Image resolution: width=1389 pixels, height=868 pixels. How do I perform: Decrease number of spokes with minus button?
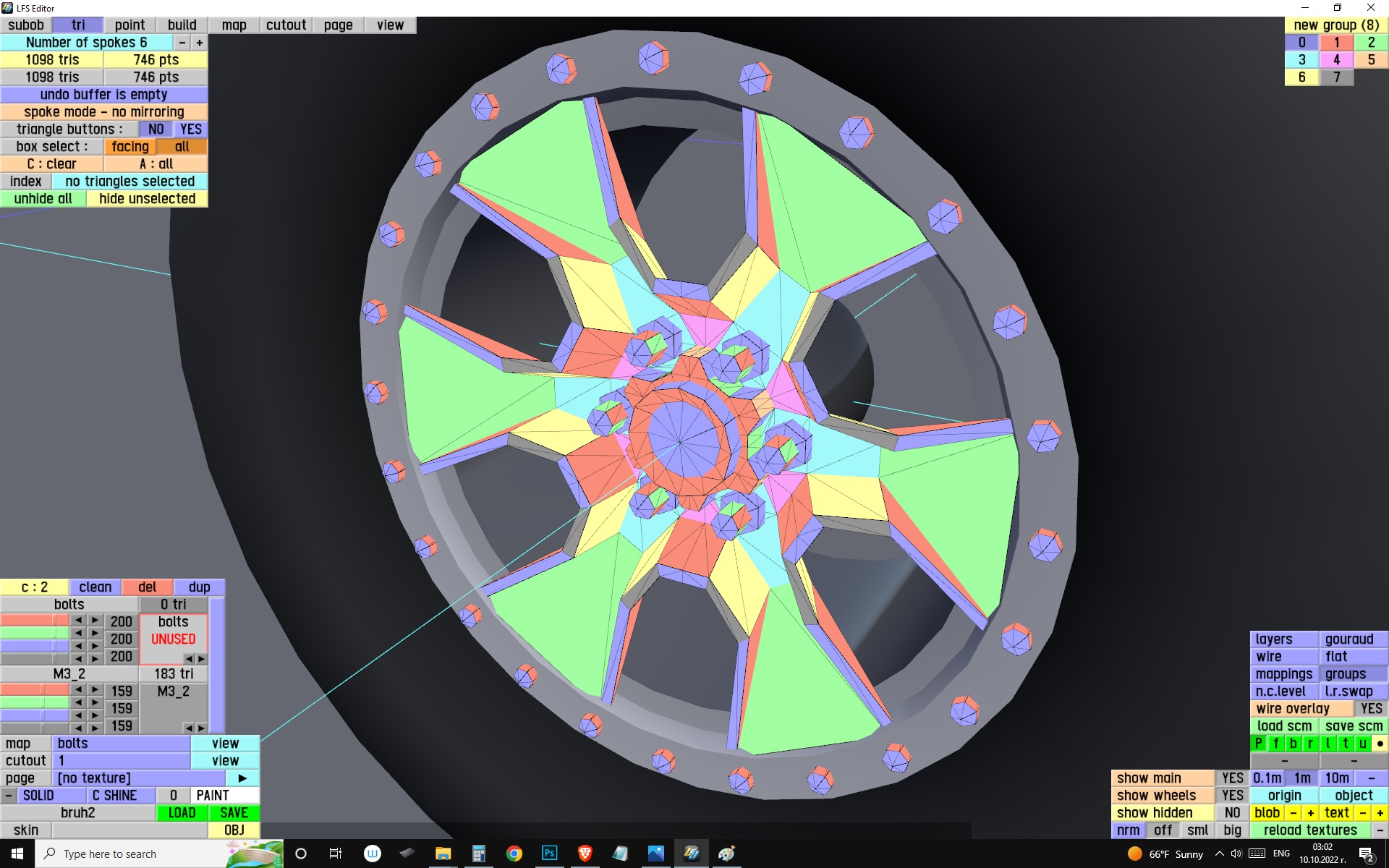pyautogui.click(x=182, y=43)
